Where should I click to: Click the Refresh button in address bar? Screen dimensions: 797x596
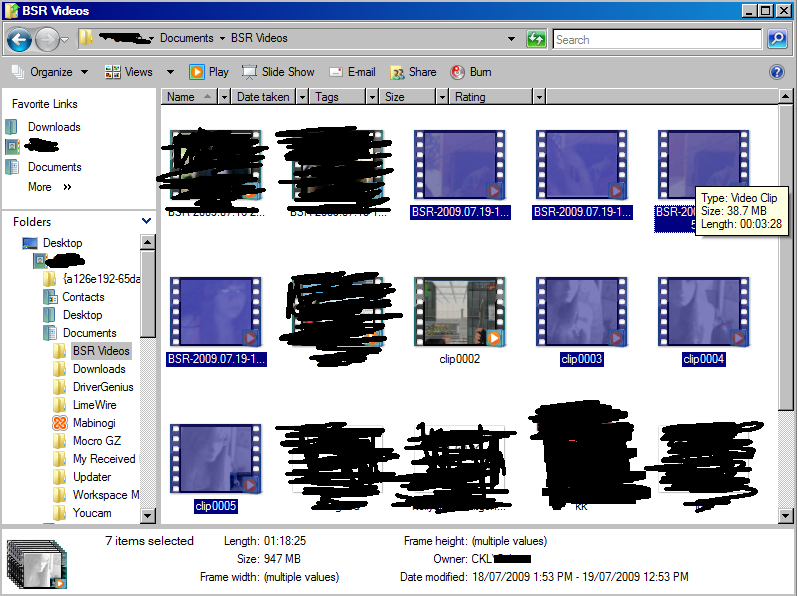coord(536,39)
